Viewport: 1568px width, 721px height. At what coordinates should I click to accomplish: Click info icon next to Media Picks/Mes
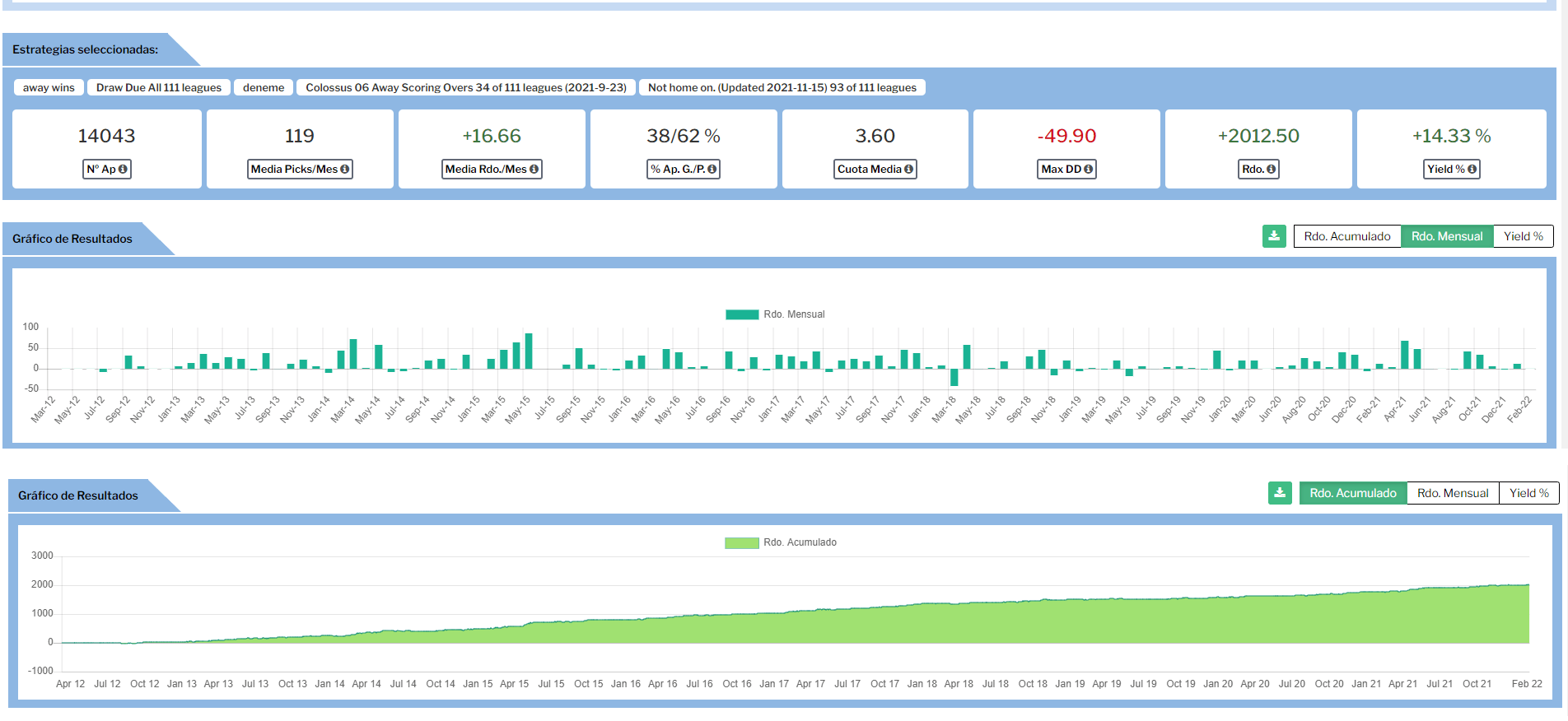click(345, 170)
